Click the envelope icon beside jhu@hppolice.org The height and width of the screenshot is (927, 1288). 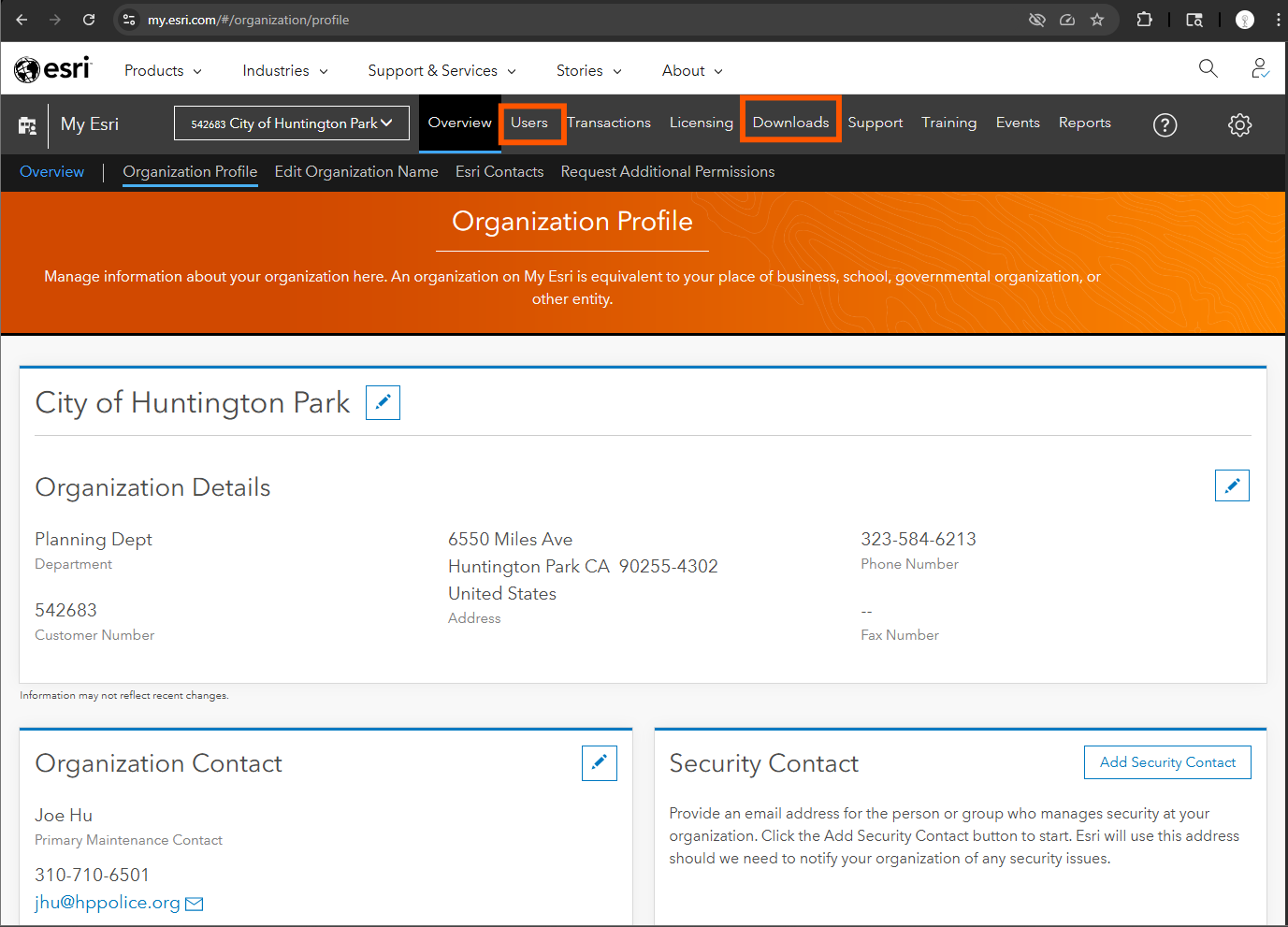[195, 904]
